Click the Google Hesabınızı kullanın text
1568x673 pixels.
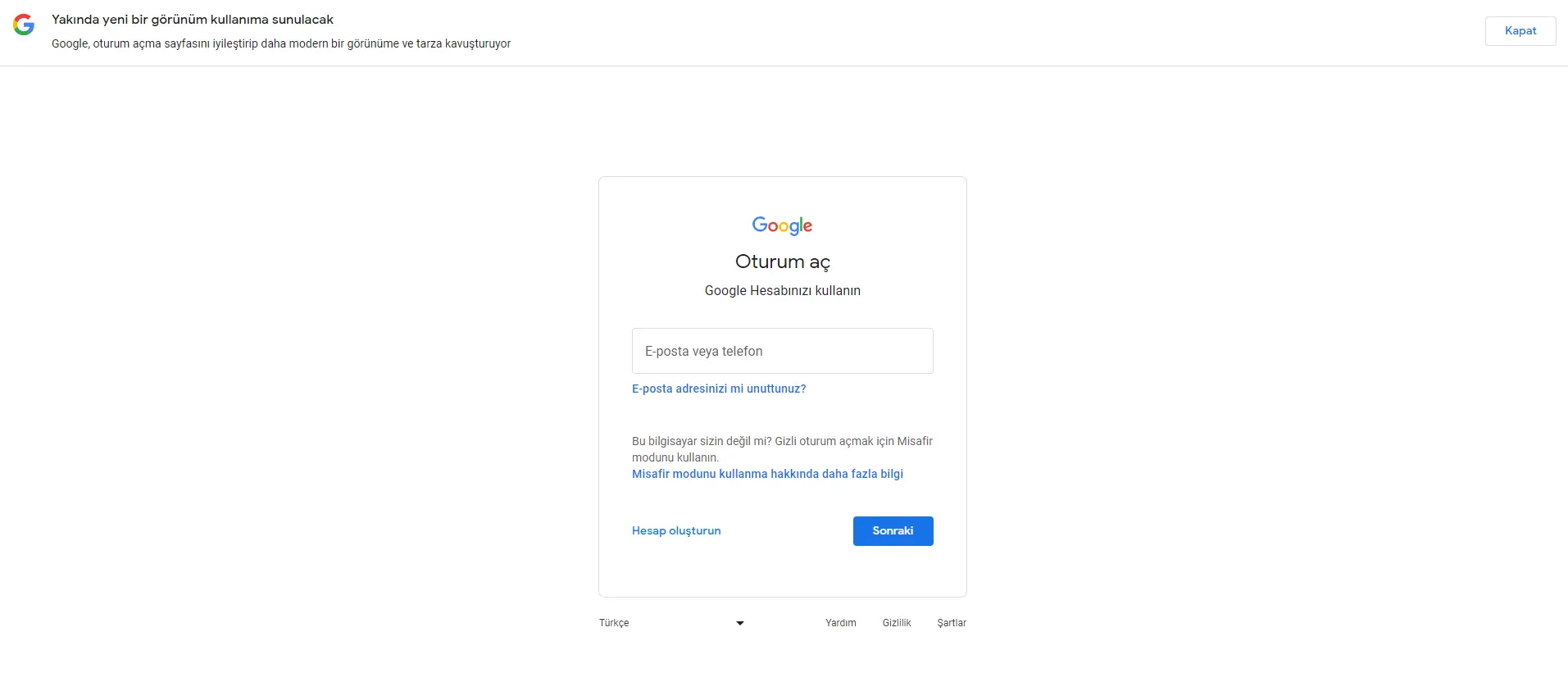click(783, 290)
